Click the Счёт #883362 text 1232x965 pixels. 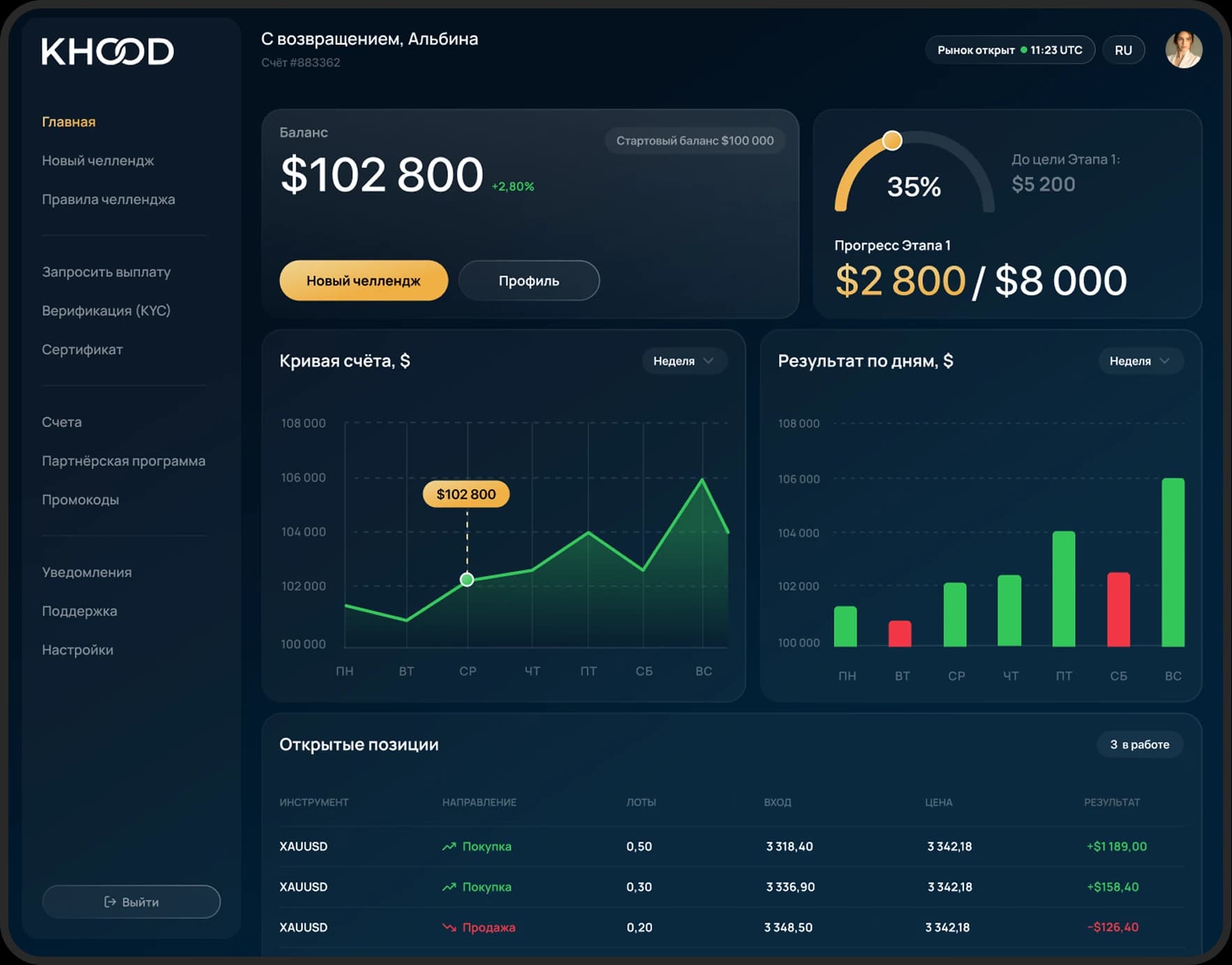pos(301,63)
